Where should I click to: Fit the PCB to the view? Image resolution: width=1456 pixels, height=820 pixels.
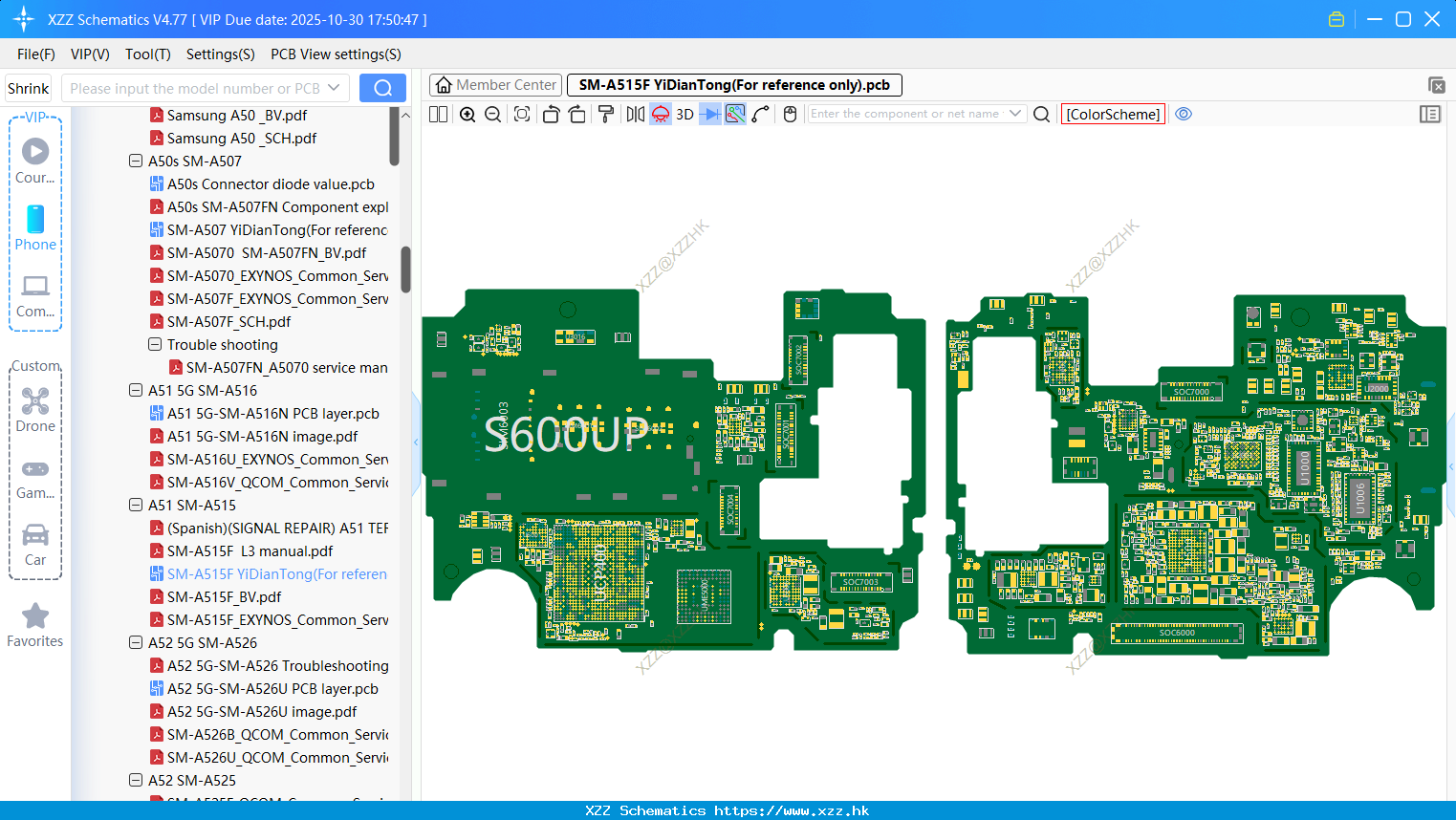click(522, 114)
